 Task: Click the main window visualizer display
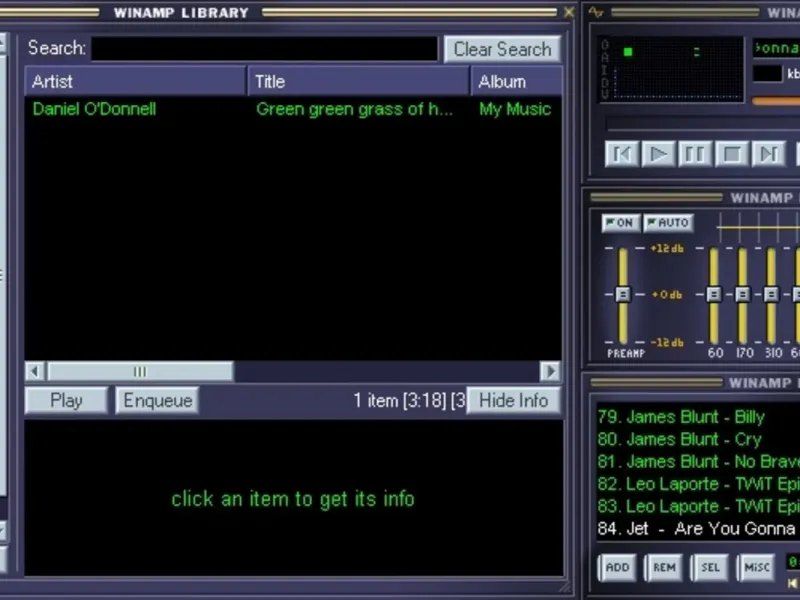(671, 69)
